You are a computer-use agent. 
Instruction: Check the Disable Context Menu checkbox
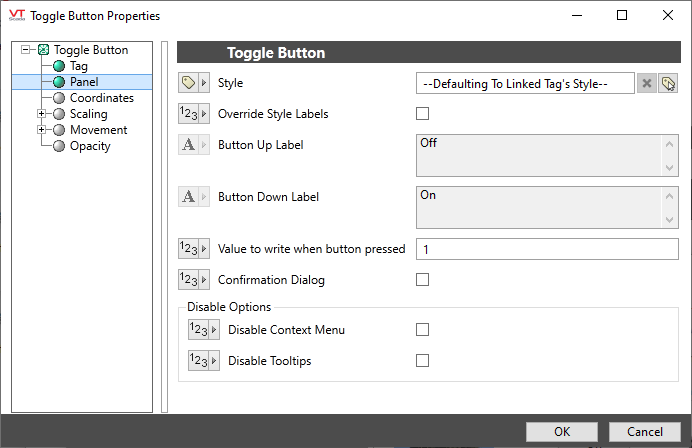coord(423,330)
